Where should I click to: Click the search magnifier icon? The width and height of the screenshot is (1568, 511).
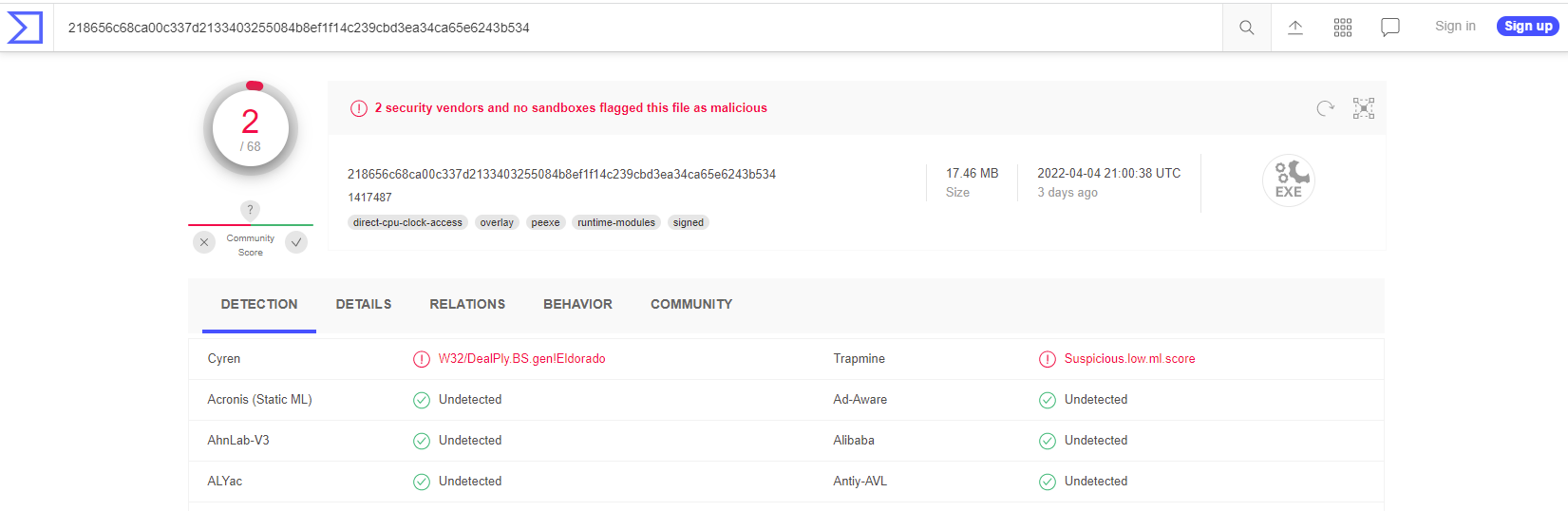pos(1247,28)
